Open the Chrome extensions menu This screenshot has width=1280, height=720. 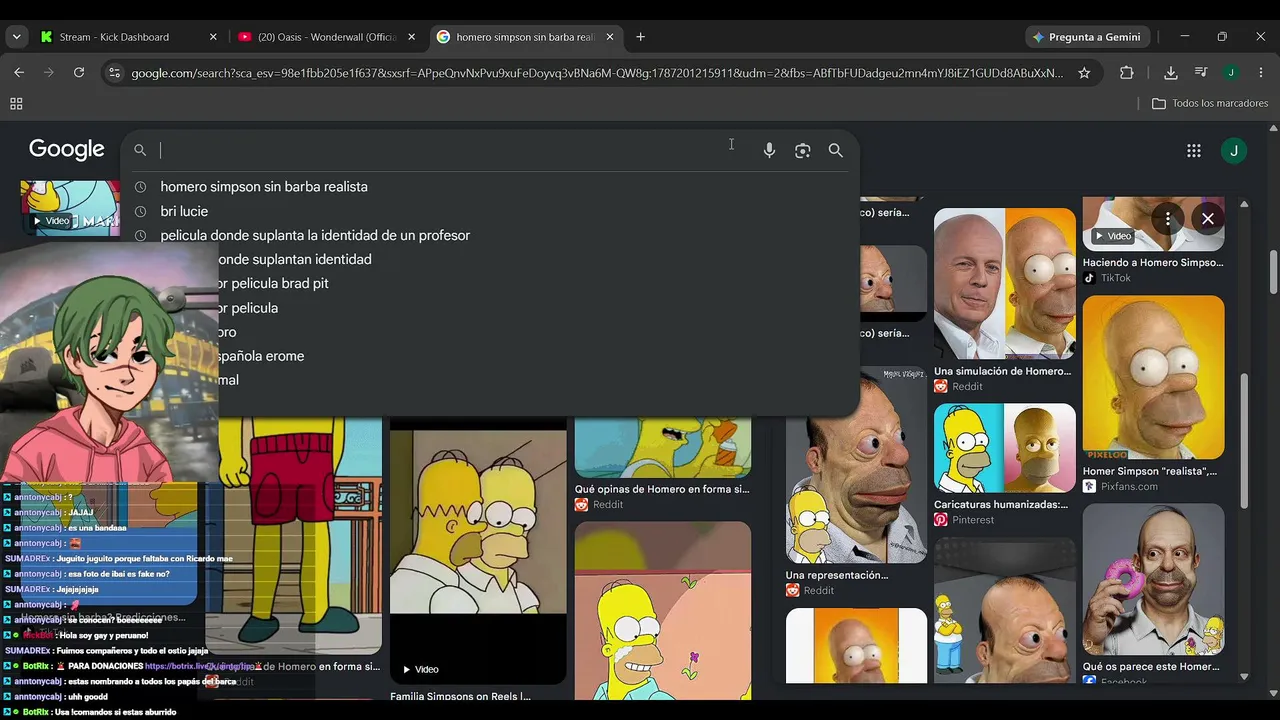[x=1127, y=72]
